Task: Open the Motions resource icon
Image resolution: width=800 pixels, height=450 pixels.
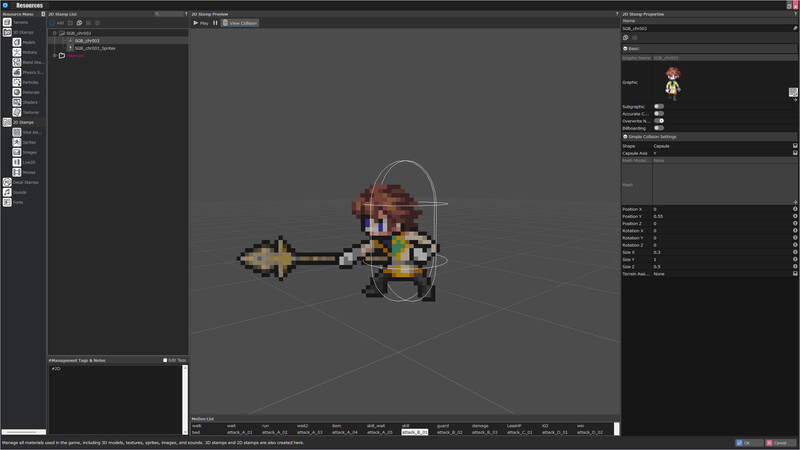Action: [x=17, y=52]
